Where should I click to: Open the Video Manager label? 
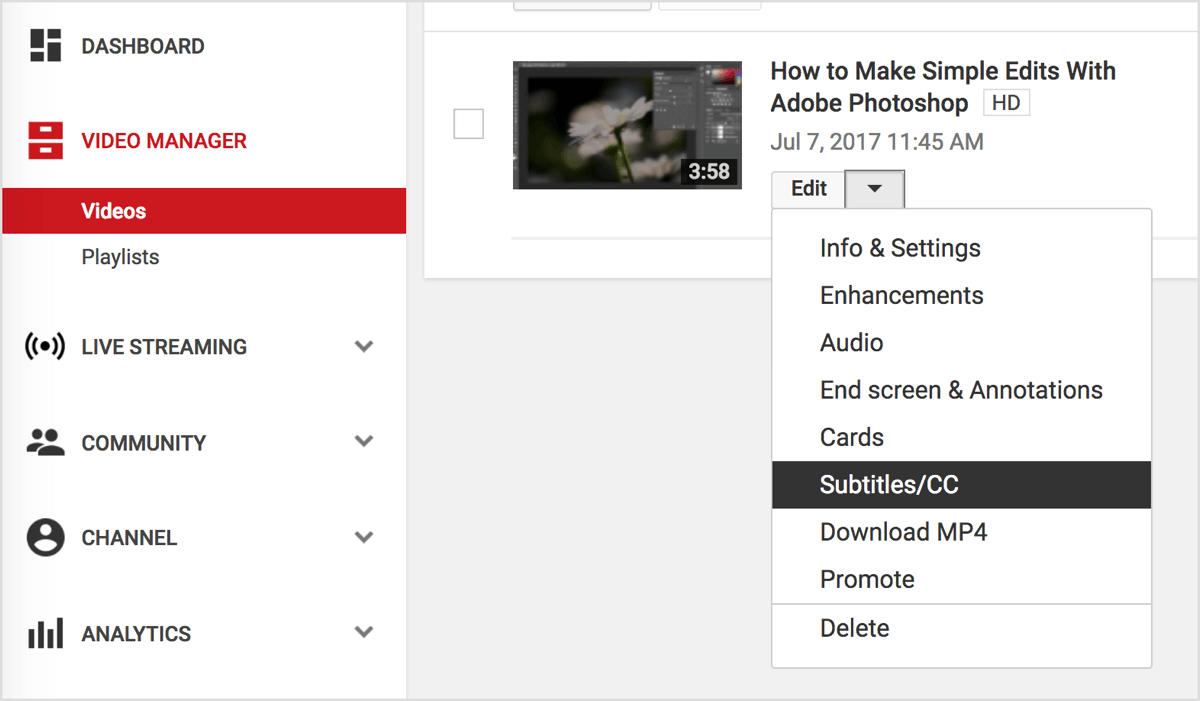164,141
